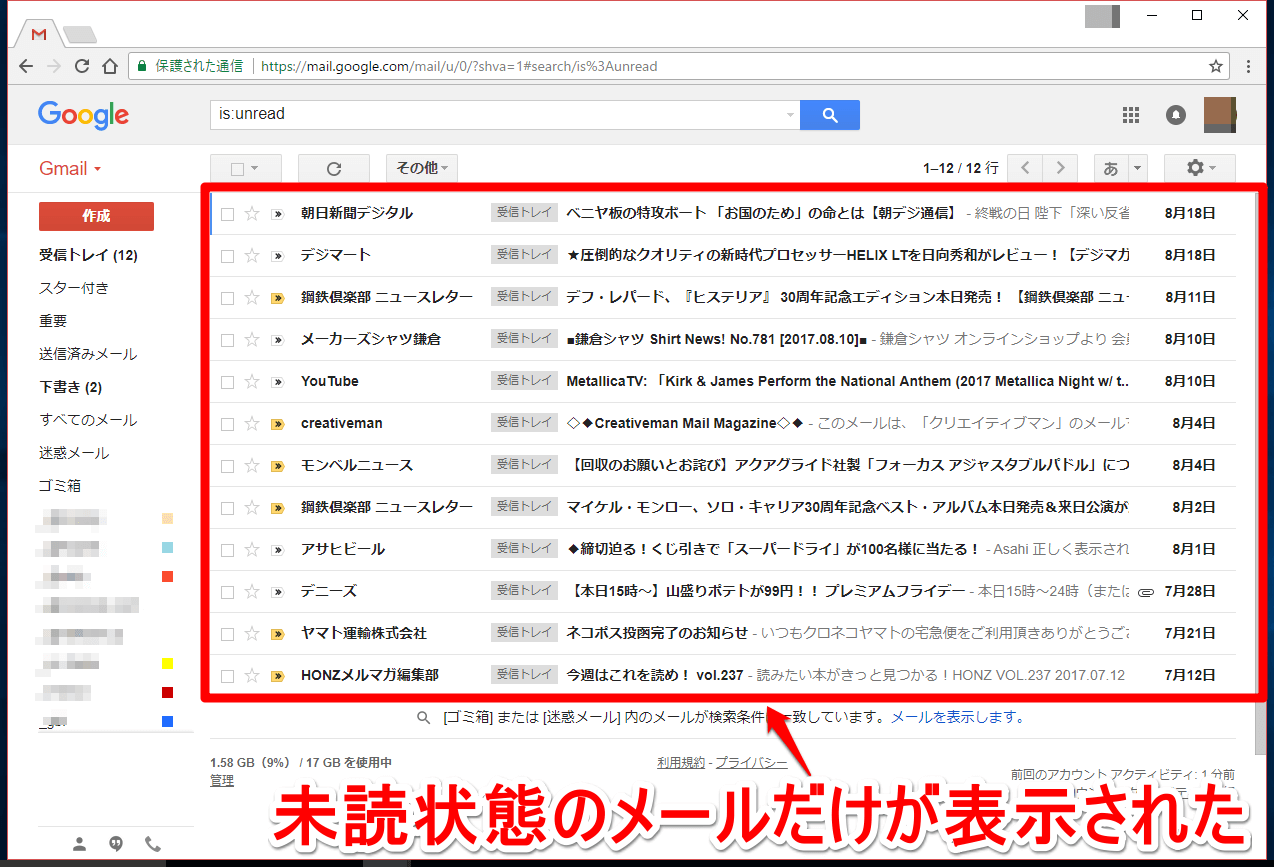Screen dimensions: 1274x867
Task: Tick checkbox for モンベルニュース email
Action: pyautogui.click(x=227, y=466)
